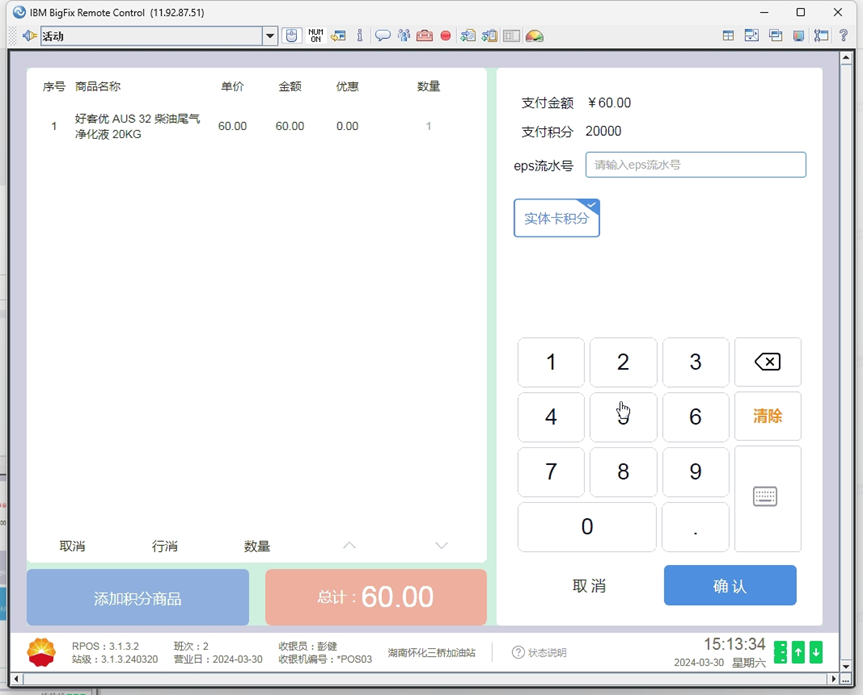Click the help question mark toolbar icon

[x=844, y=36]
